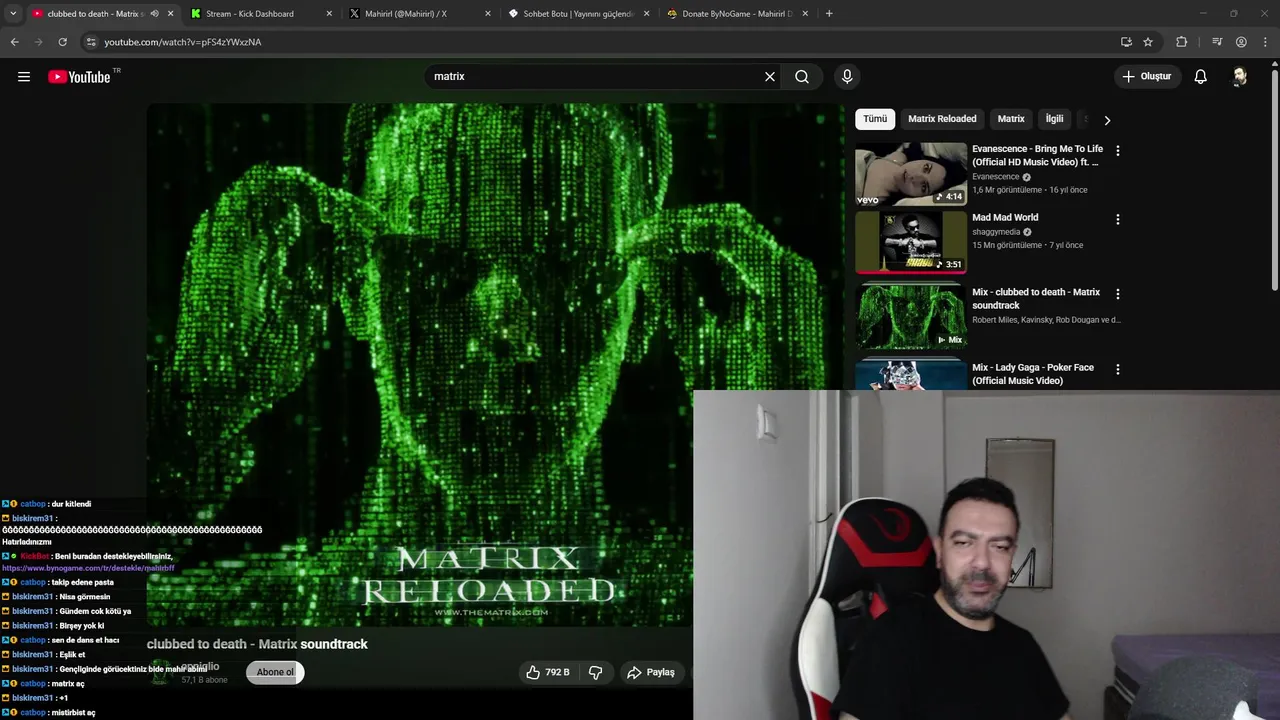
Task: Open Chrome profile icon in toolbar
Action: tap(1241, 42)
